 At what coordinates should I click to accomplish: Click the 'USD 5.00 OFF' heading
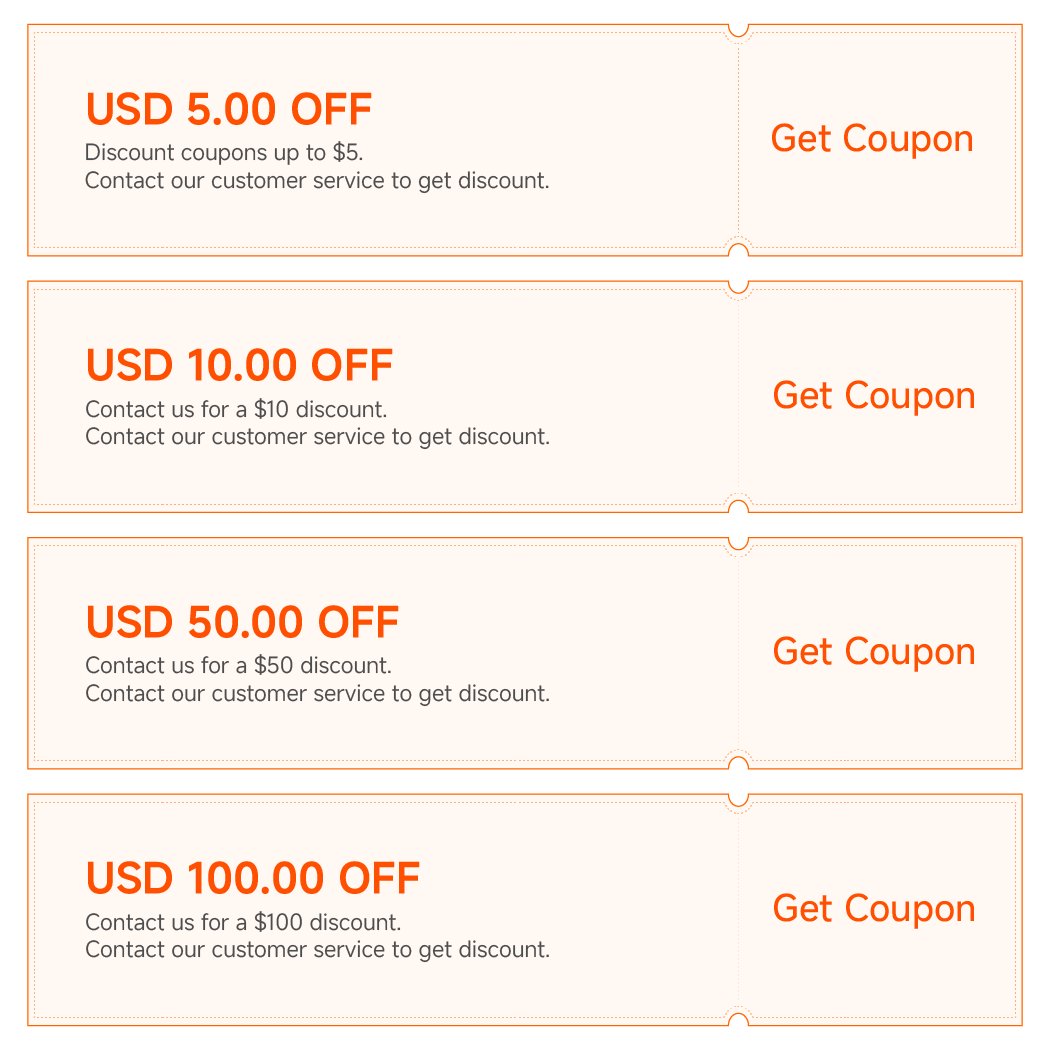pyautogui.click(x=229, y=109)
